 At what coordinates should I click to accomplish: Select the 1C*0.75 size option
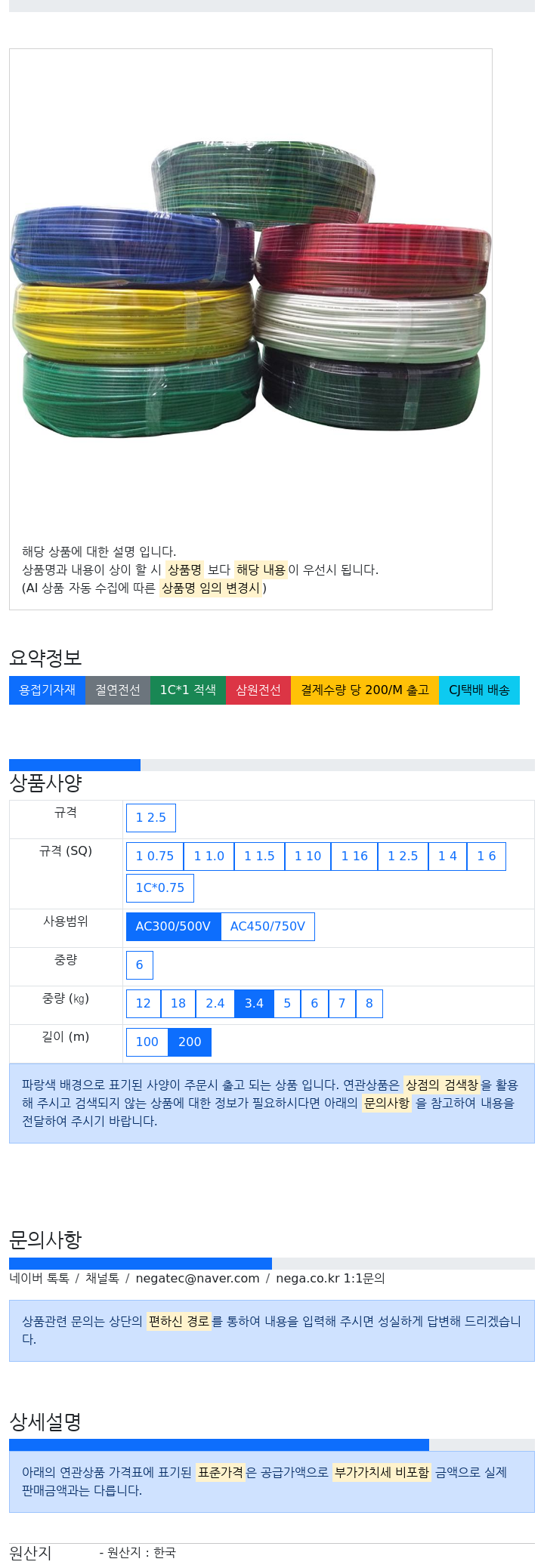coord(160,888)
